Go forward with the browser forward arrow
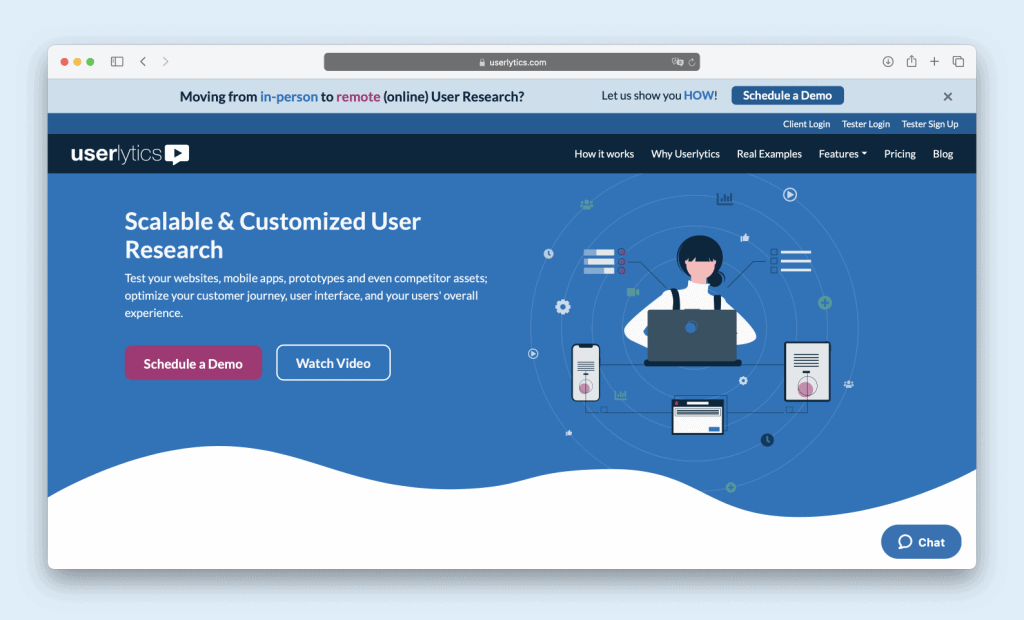Viewport: 1024px width, 620px height. coord(165,61)
